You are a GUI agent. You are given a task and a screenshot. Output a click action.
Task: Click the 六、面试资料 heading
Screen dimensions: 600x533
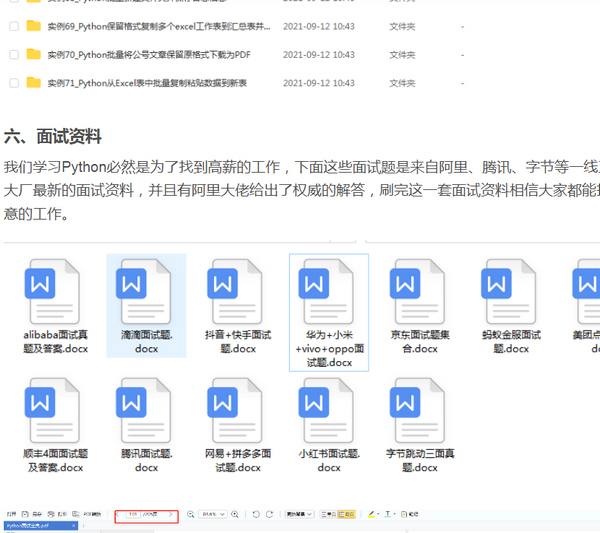click(53, 136)
